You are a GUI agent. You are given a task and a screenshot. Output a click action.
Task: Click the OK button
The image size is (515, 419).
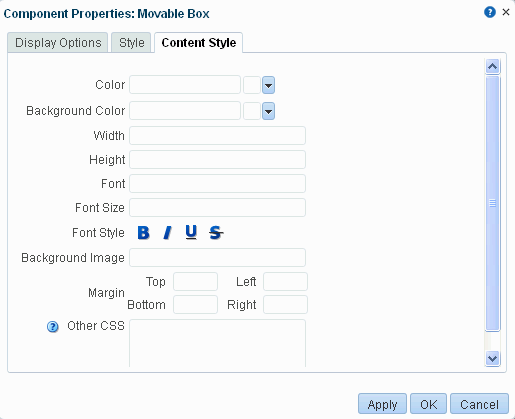(x=428, y=404)
